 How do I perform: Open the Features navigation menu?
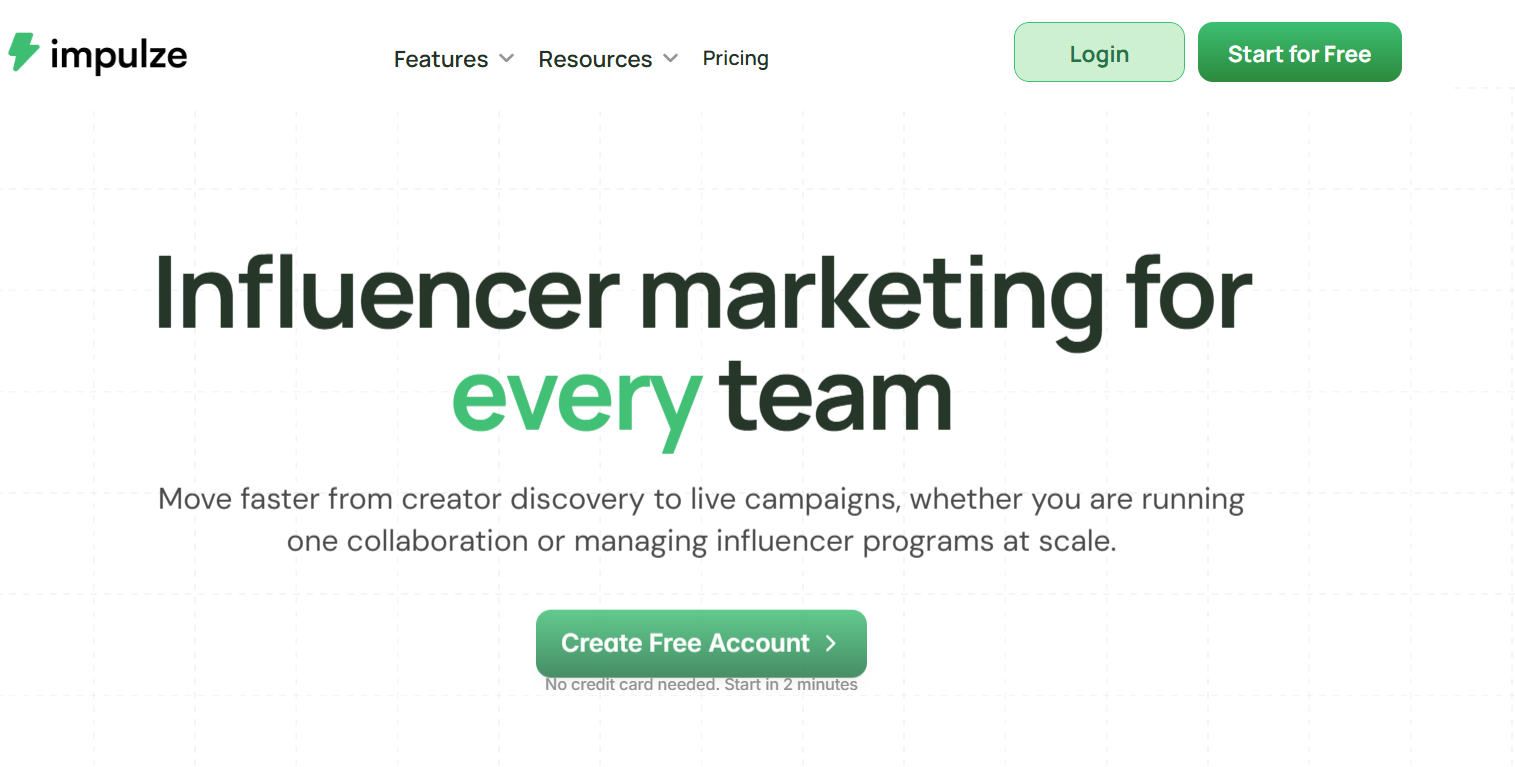[x=441, y=59]
